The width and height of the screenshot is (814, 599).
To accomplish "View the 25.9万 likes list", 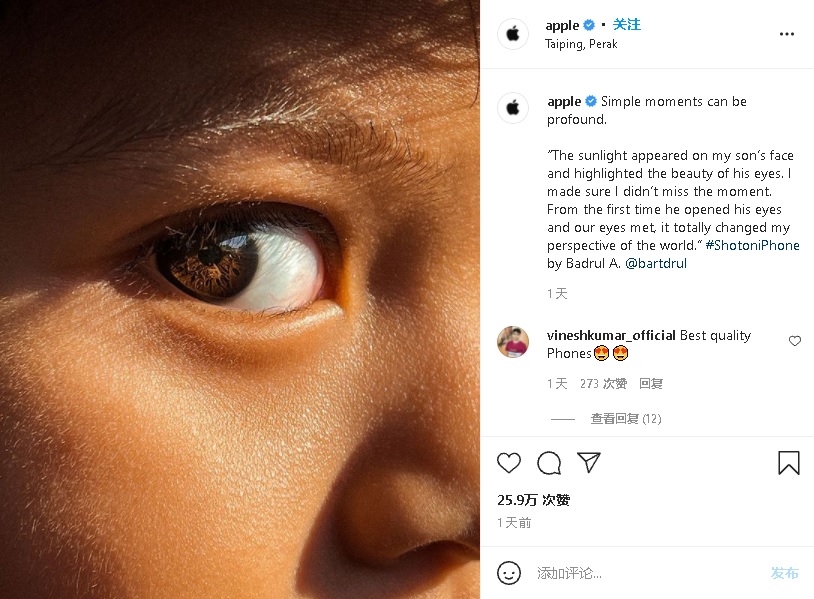I will 533,500.
